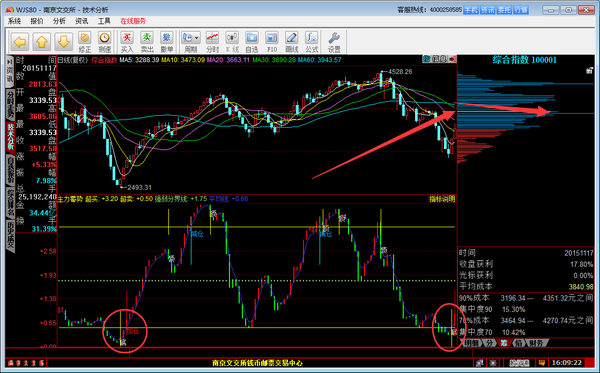600x373 pixels.
Task: Select the 画线 draw-line pencil tool
Action: click(x=292, y=42)
